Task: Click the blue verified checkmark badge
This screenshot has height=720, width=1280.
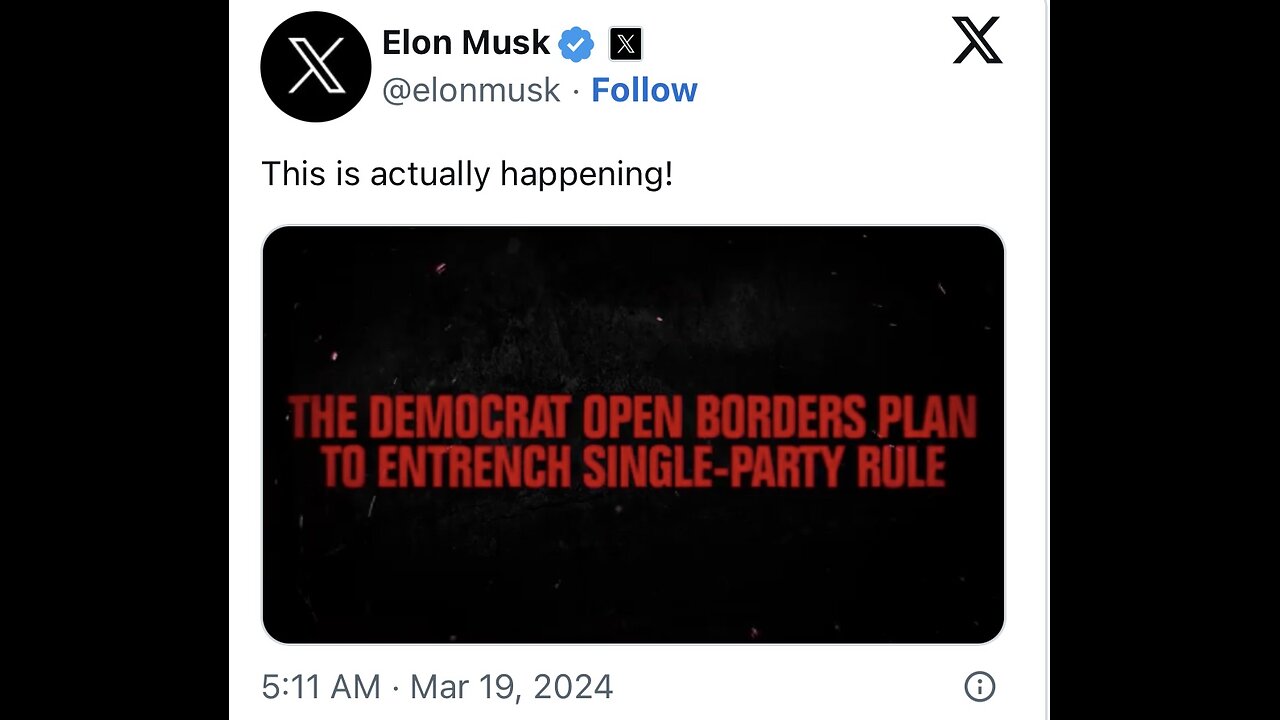Action: coord(576,44)
